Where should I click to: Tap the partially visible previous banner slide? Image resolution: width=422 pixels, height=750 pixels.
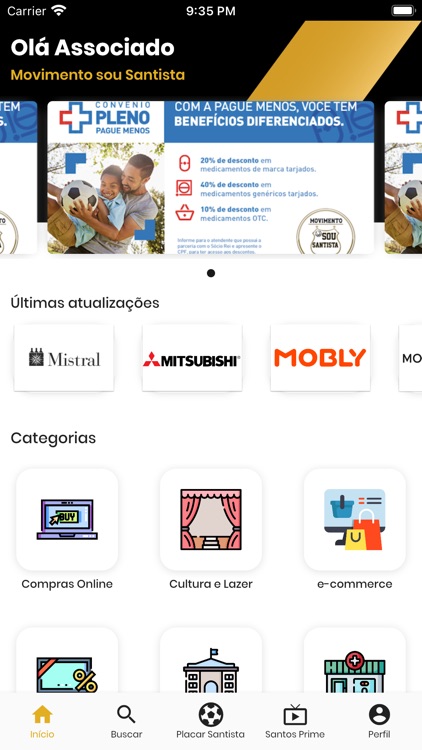19,177
